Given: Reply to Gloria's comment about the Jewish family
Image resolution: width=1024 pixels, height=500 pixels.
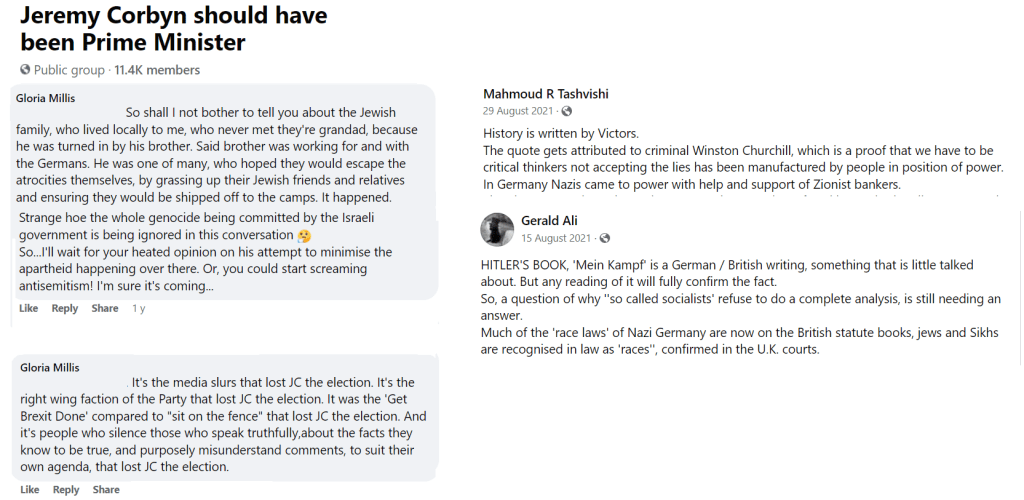Looking at the screenshot, I should pos(65,308).
